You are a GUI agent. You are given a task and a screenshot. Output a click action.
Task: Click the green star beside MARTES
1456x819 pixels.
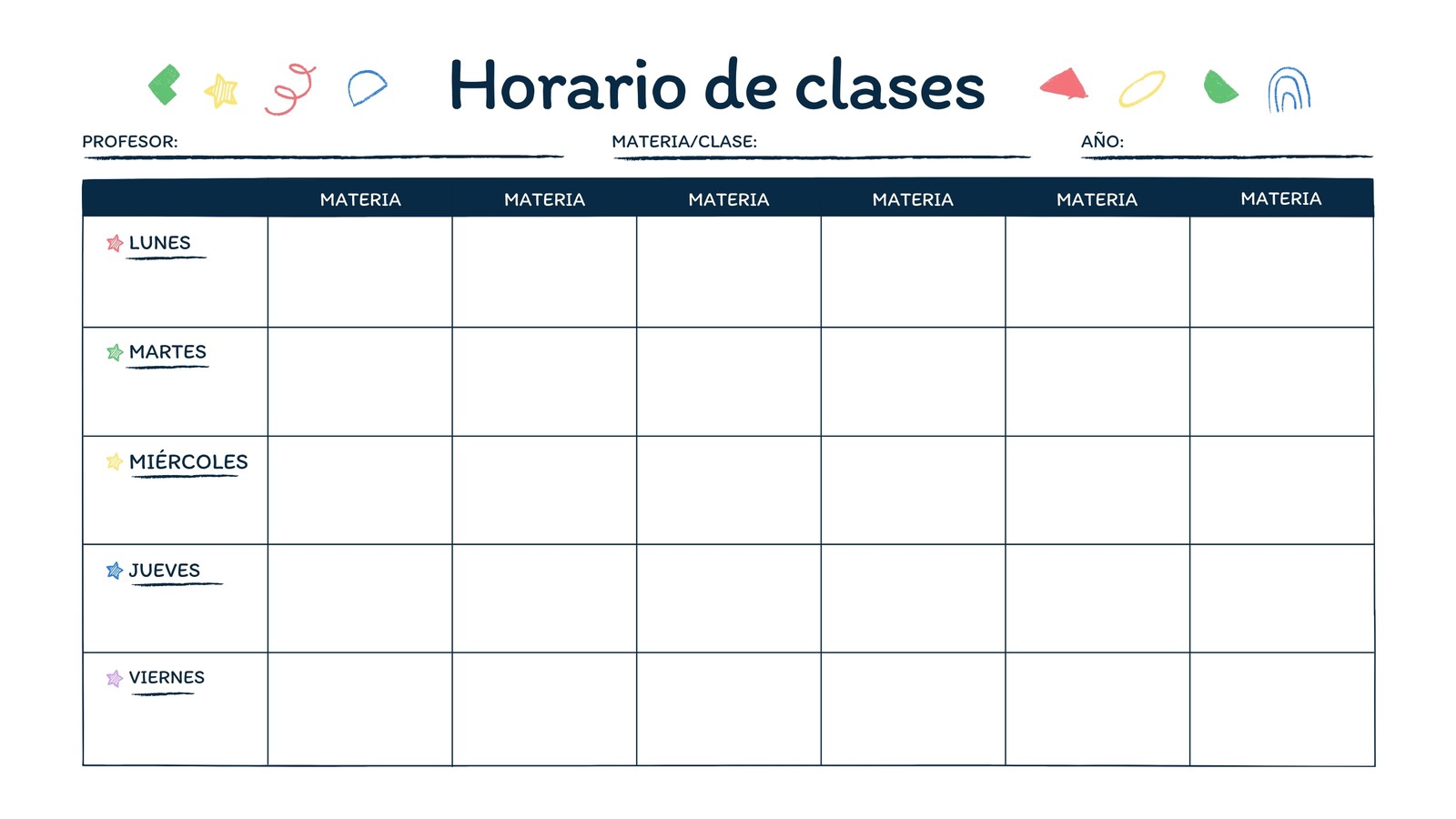[115, 352]
